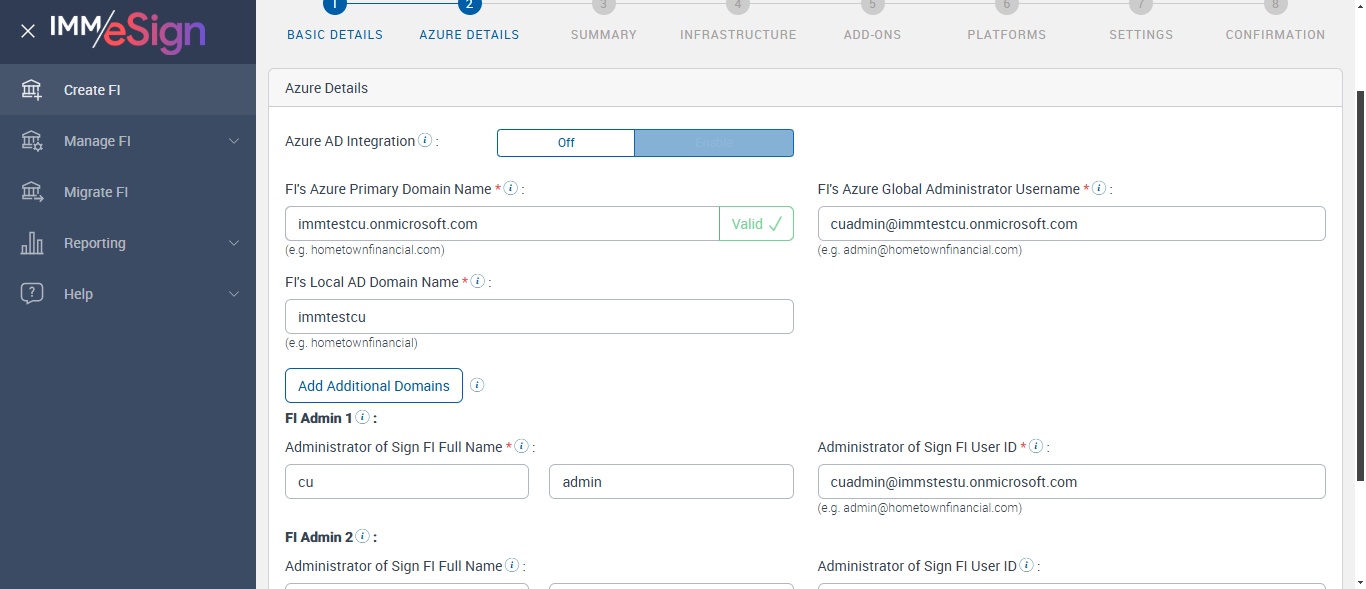Click info icon beside Azure AD Integration
This screenshot has width=1366, height=589.
point(425,141)
